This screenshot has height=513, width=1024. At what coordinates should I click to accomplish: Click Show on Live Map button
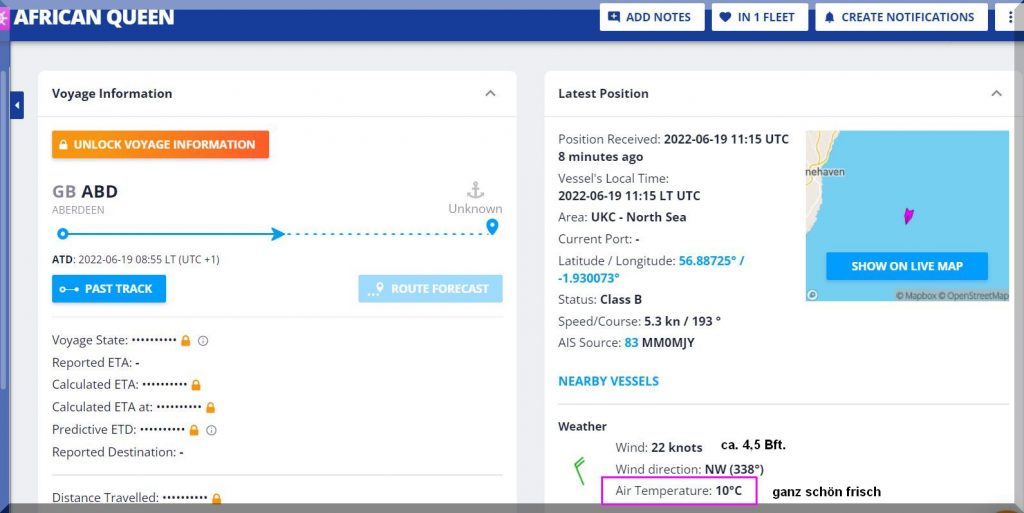pyautogui.click(x=906, y=266)
